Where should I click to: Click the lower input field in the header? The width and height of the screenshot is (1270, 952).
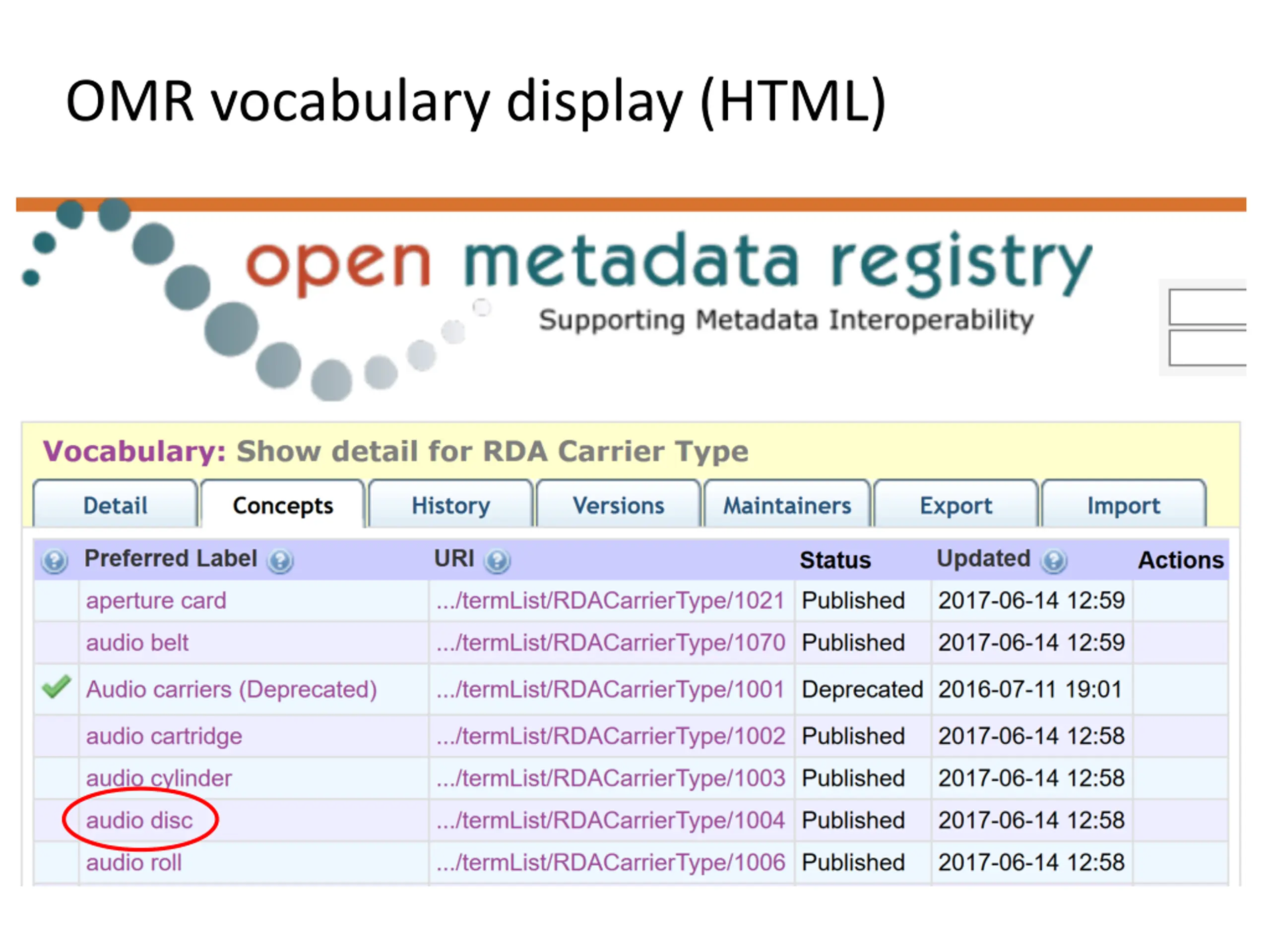[x=1207, y=348]
